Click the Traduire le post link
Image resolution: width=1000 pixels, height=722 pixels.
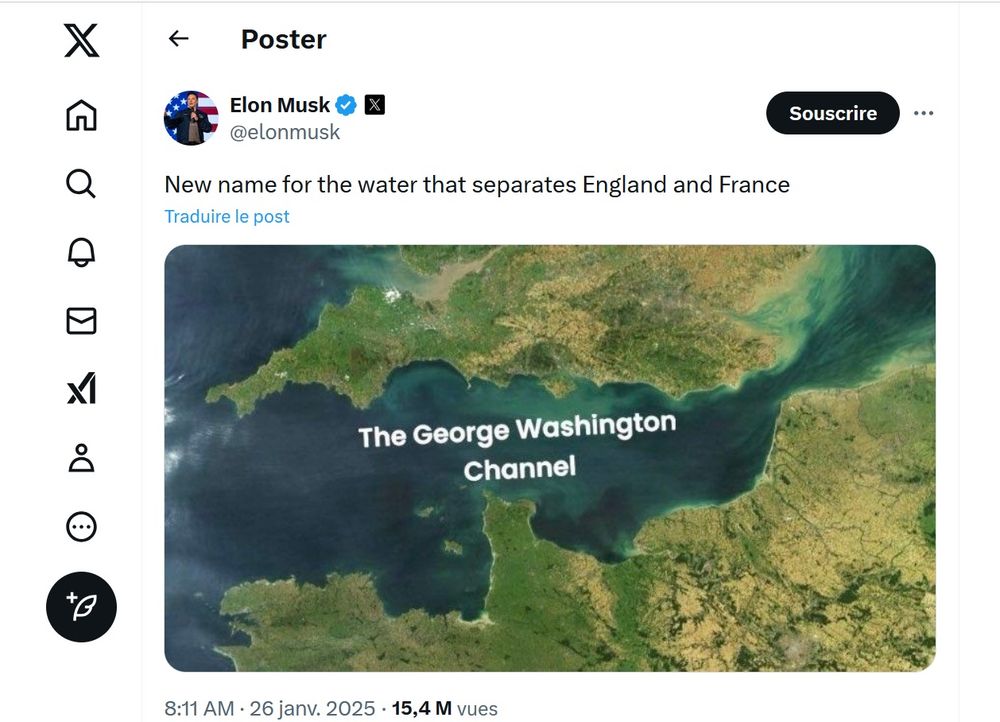point(227,215)
